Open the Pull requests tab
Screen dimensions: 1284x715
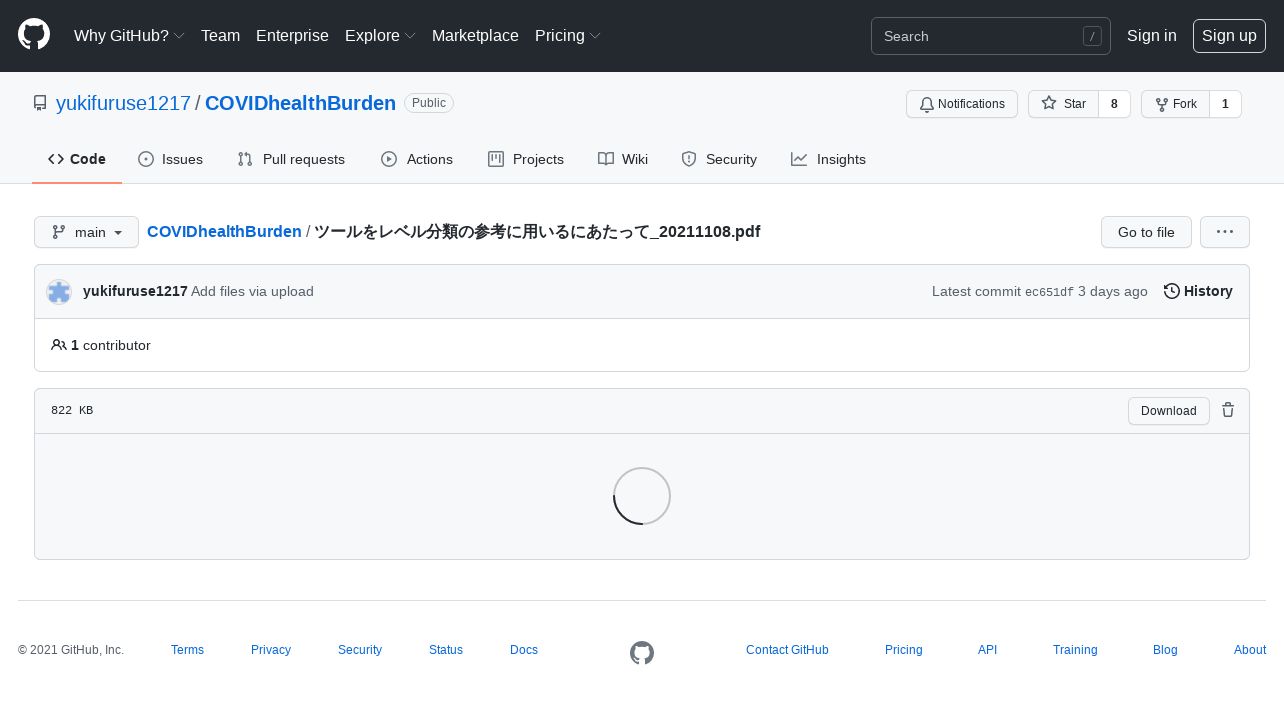tap(291, 159)
